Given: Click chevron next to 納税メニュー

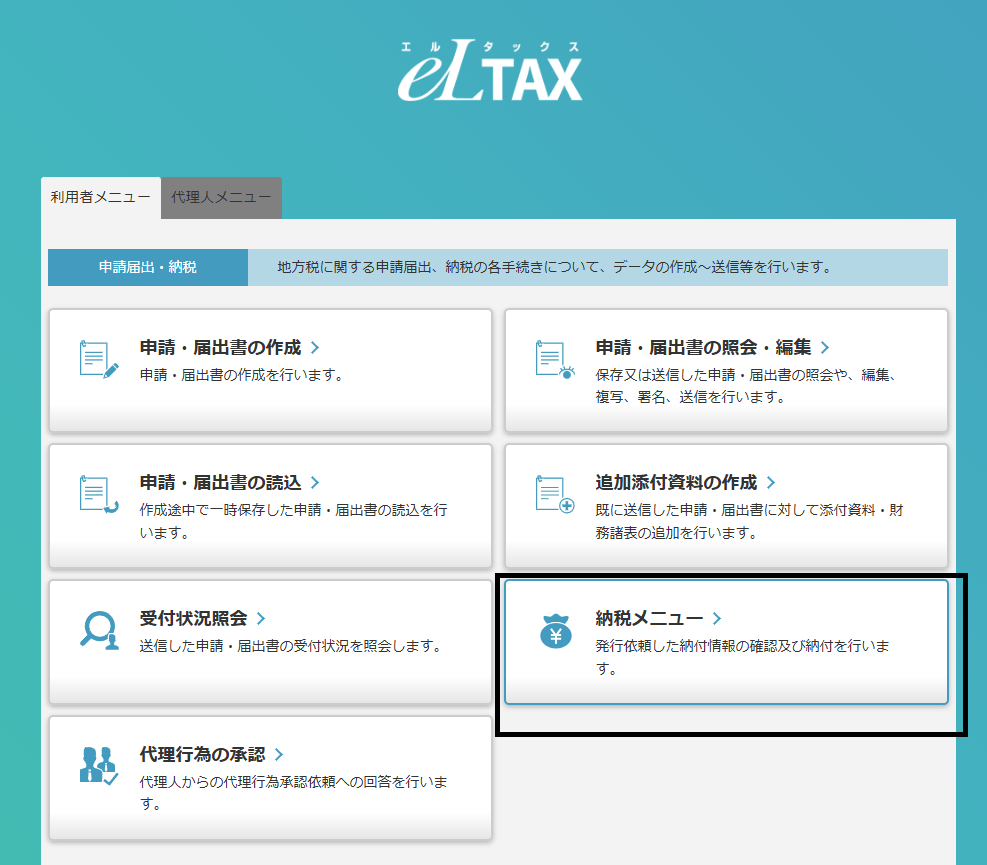Looking at the screenshot, I should 717,619.
